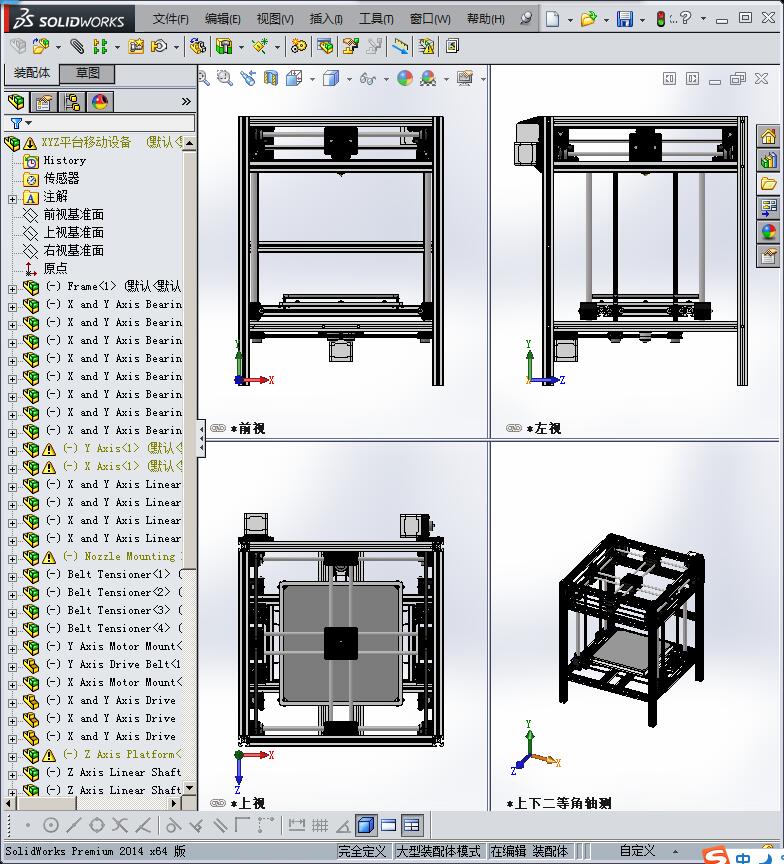
Task: Click the Save disk icon
Action: click(625, 19)
